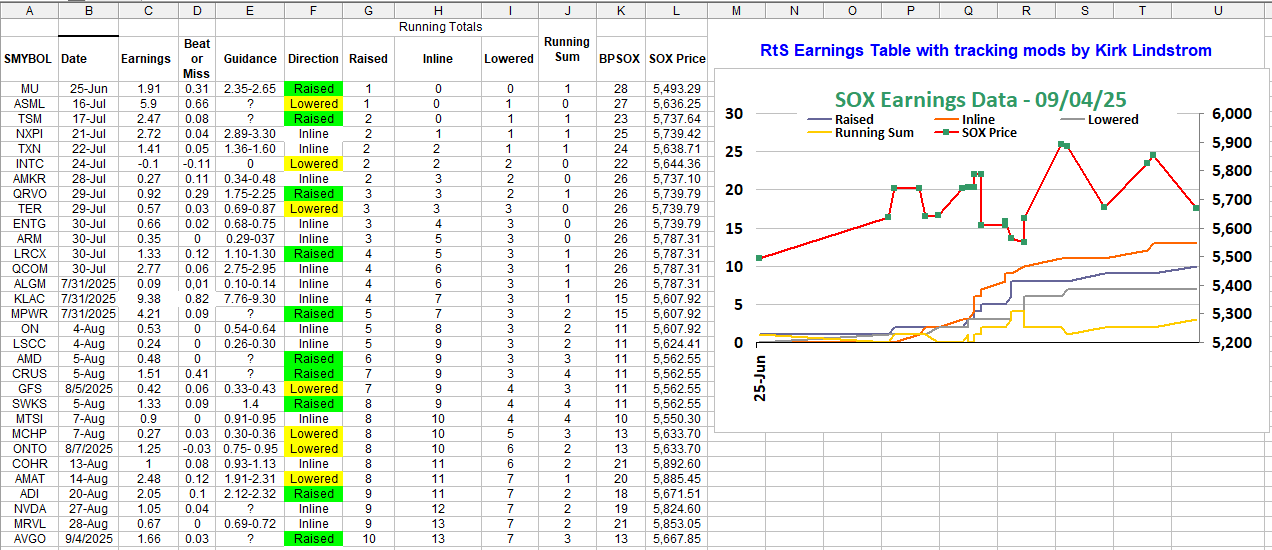
Task: Click the NVDA symbol cell
Action: (x=29, y=509)
